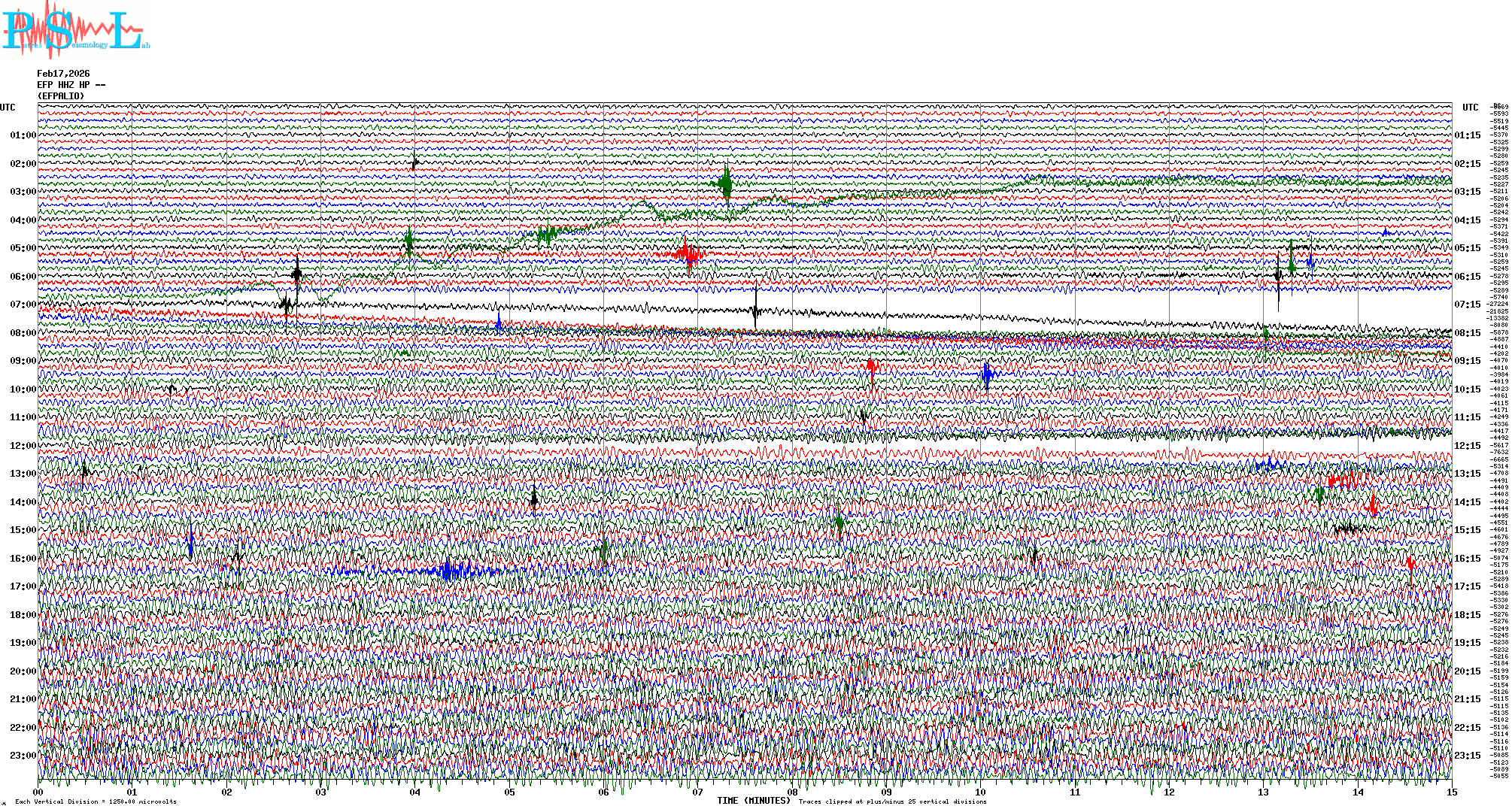Click the vertical division microvolts note

tap(95, 801)
